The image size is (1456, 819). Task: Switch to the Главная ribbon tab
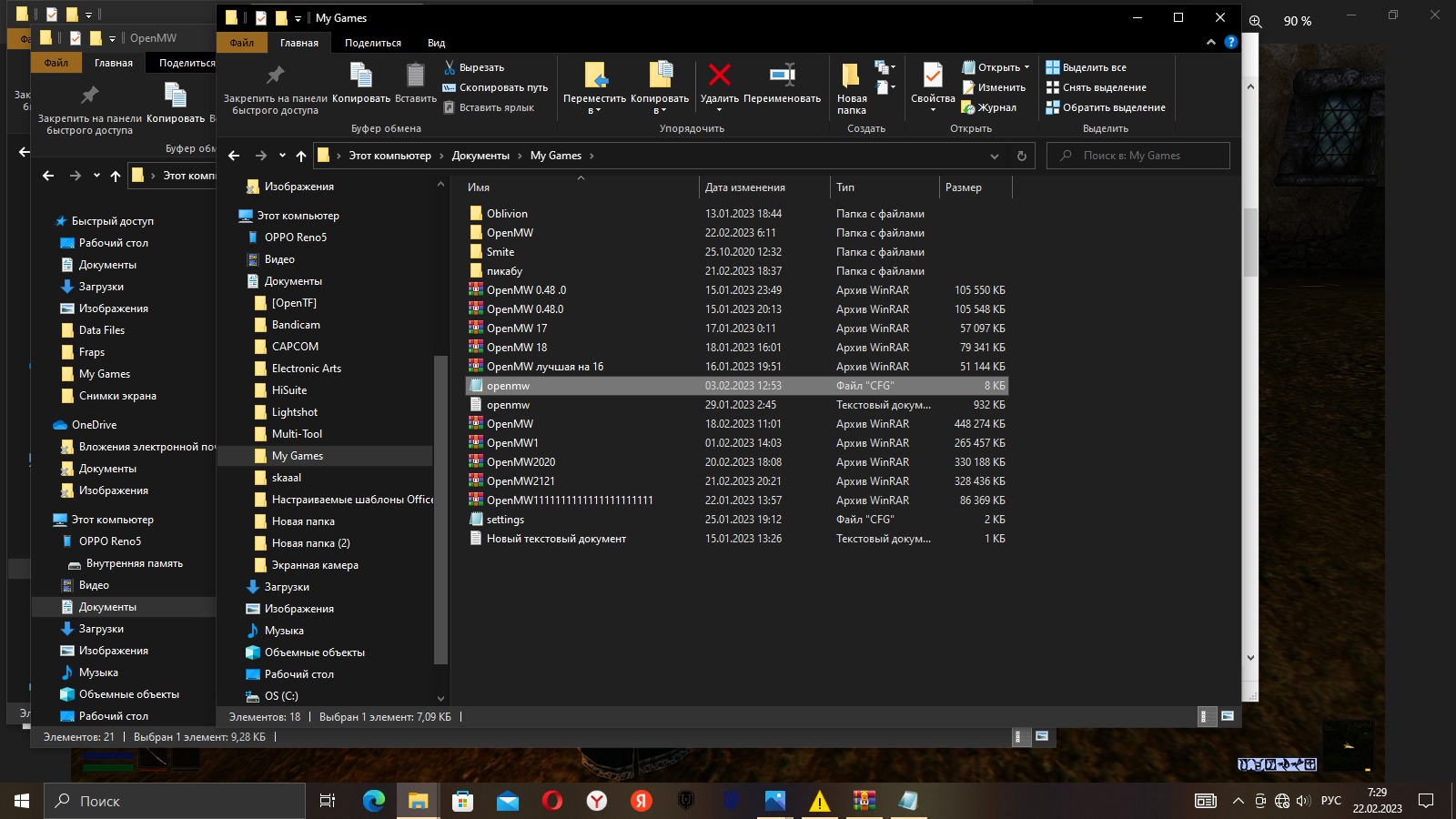point(299,43)
